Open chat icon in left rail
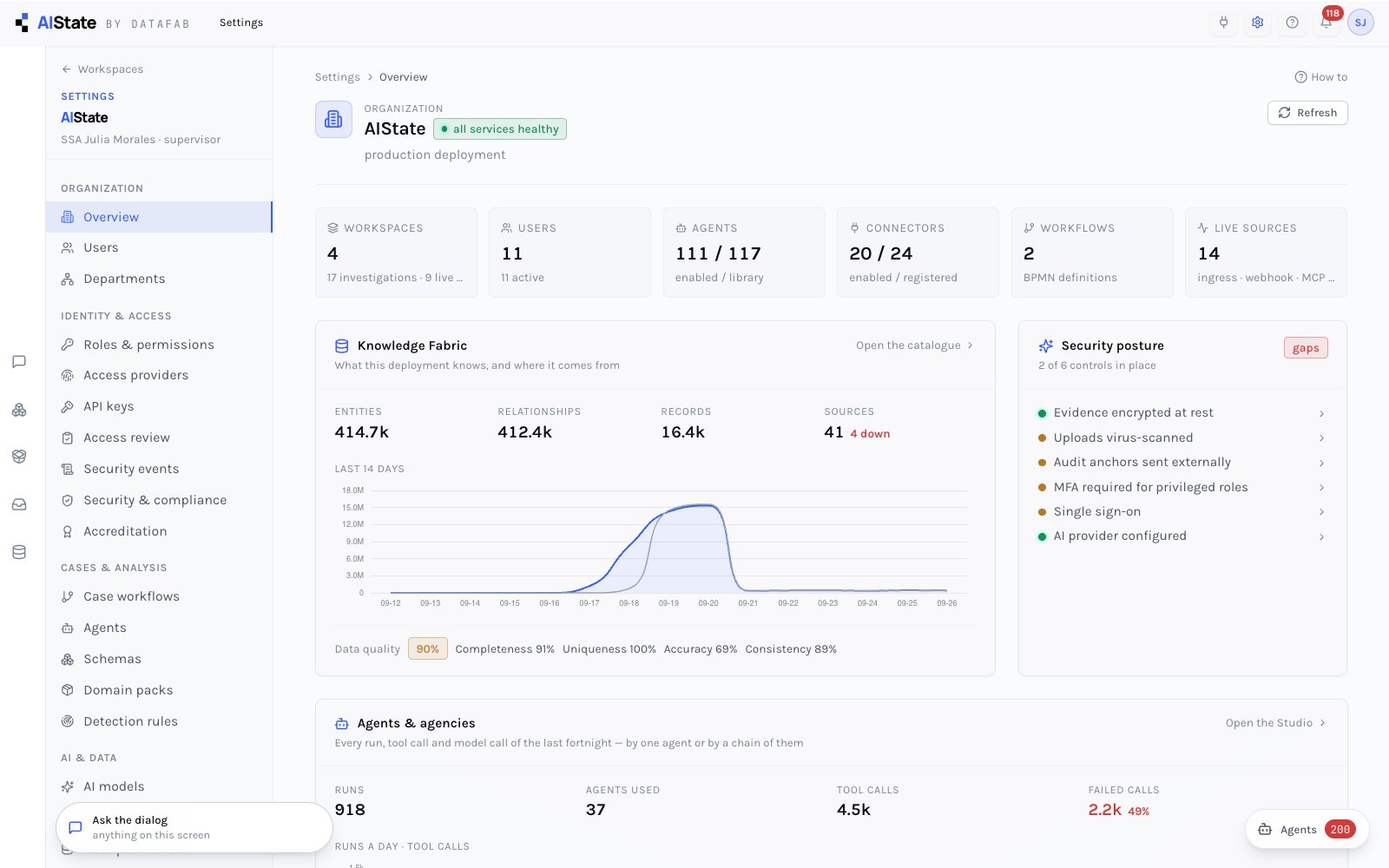The width and height of the screenshot is (1389, 868). point(19,362)
